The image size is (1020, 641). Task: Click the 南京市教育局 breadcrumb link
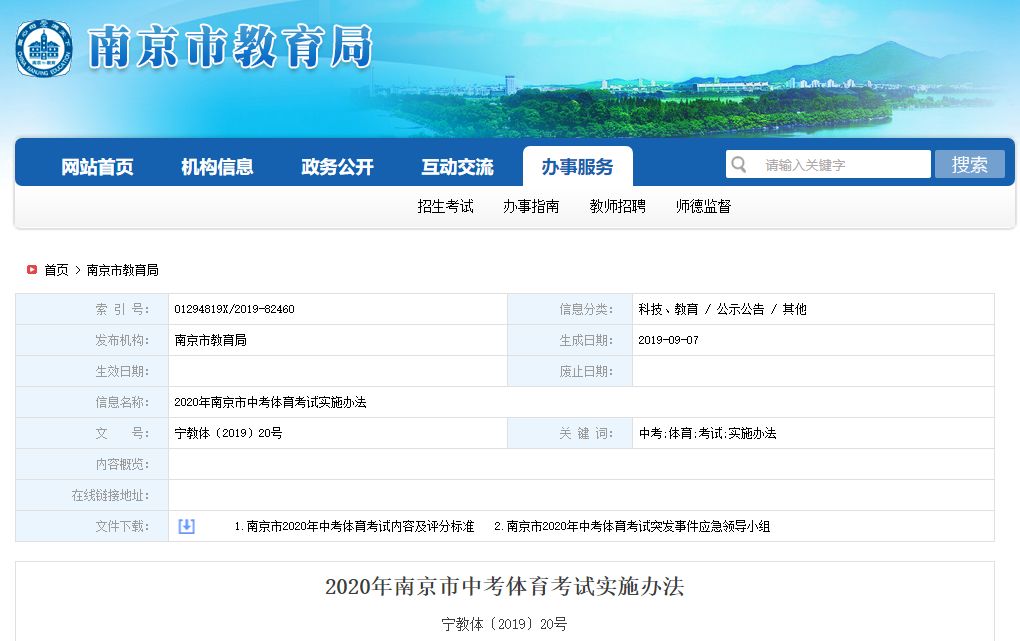[x=124, y=269]
